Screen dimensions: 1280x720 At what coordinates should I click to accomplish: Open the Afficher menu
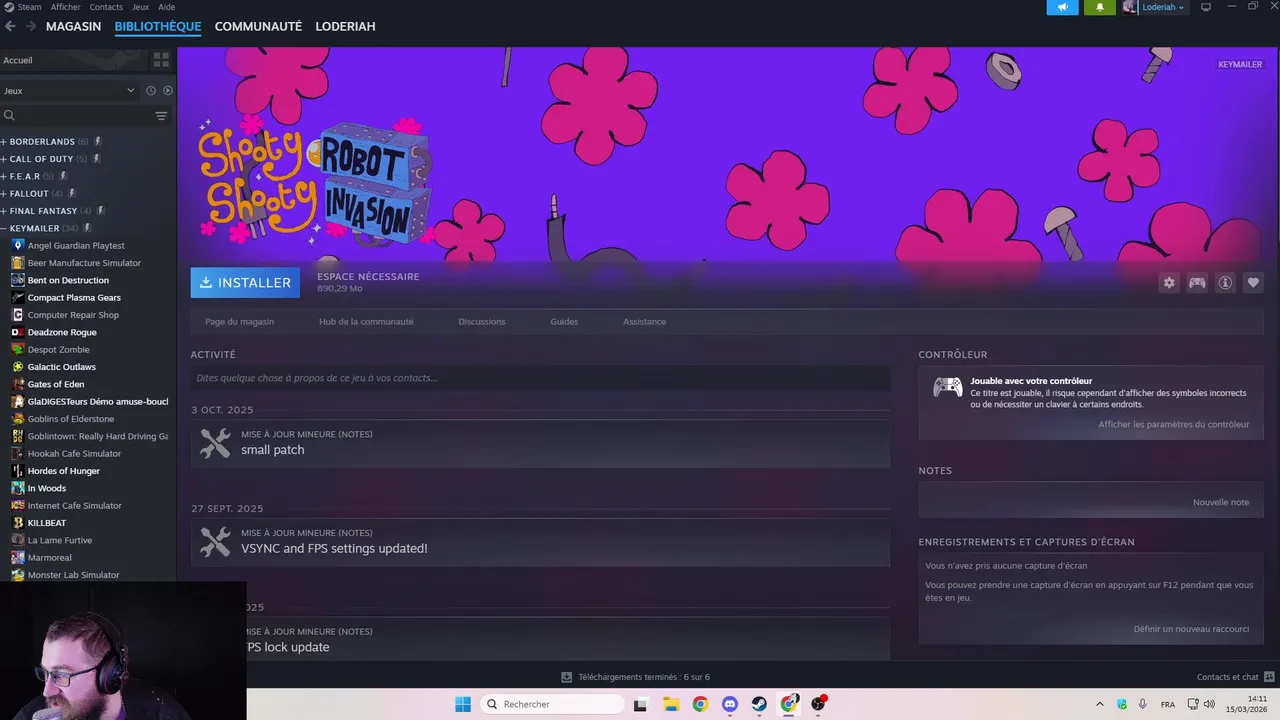(66, 7)
